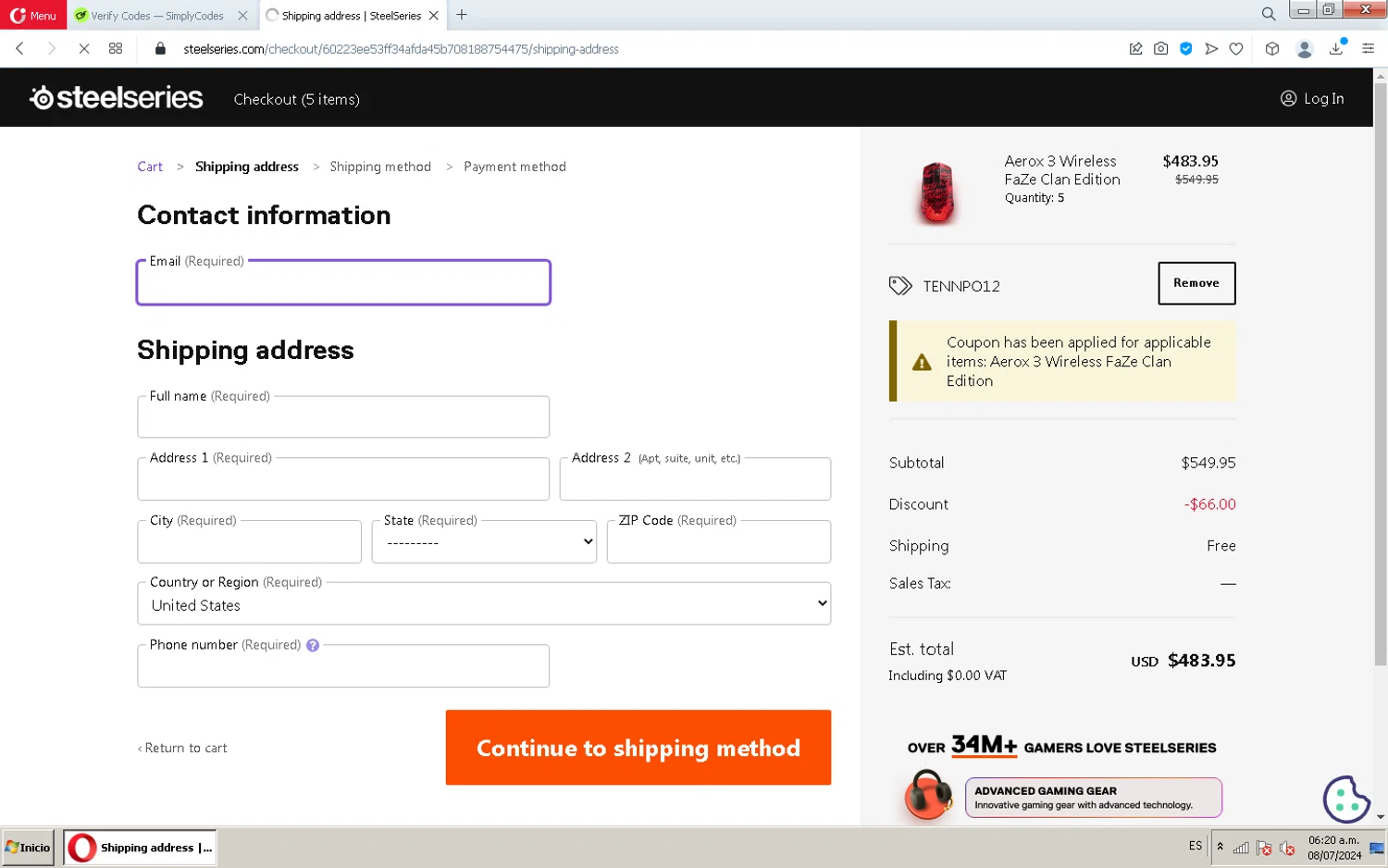Click the share page icon
Screen dimensions: 1388x868
click(1135, 49)
